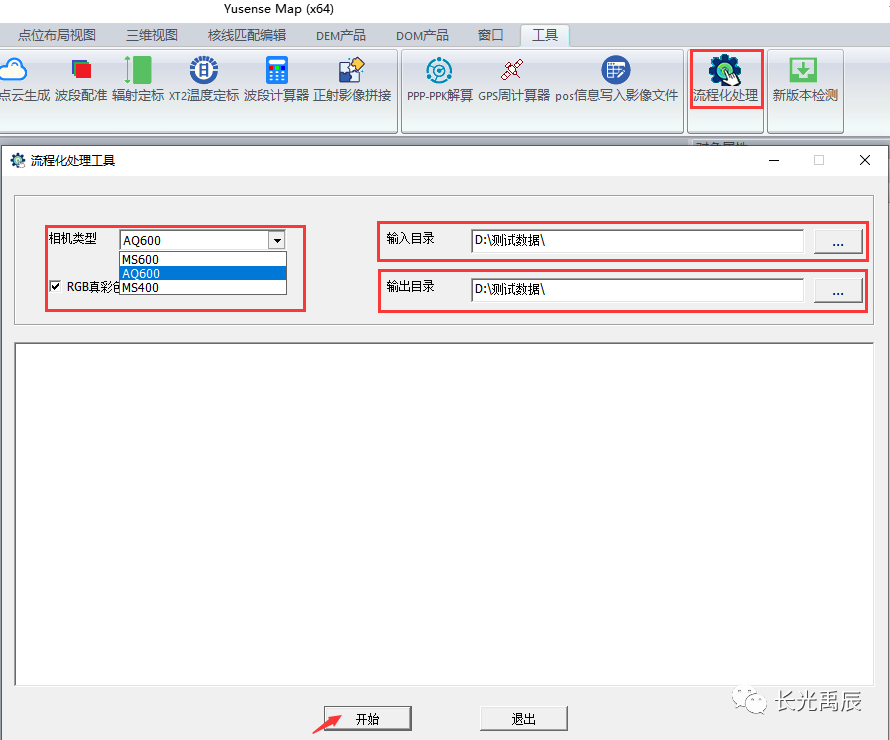Image resolution: width=890 pixels, height=740 pixels.
Task: Select the 辐射定标 tool icon
Action: click(138, 71)
